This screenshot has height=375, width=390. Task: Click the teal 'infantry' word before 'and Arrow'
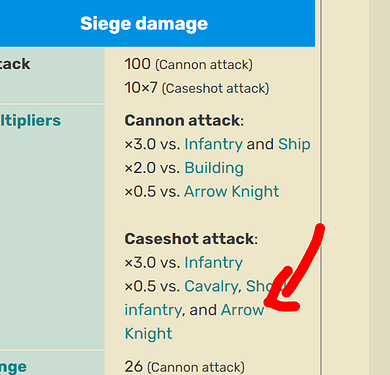[x=153, y=310]
